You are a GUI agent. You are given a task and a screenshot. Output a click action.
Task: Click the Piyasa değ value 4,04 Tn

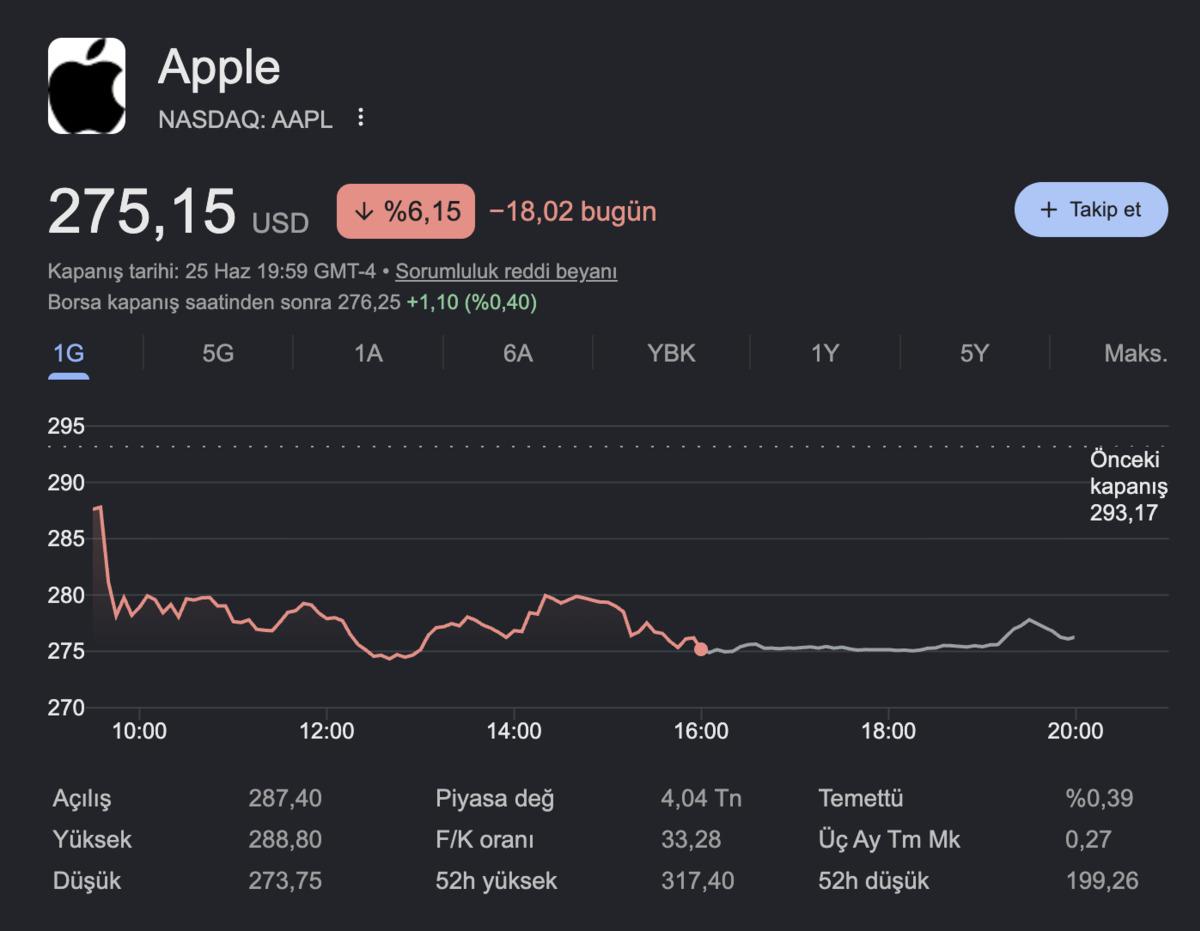[701, 799]
